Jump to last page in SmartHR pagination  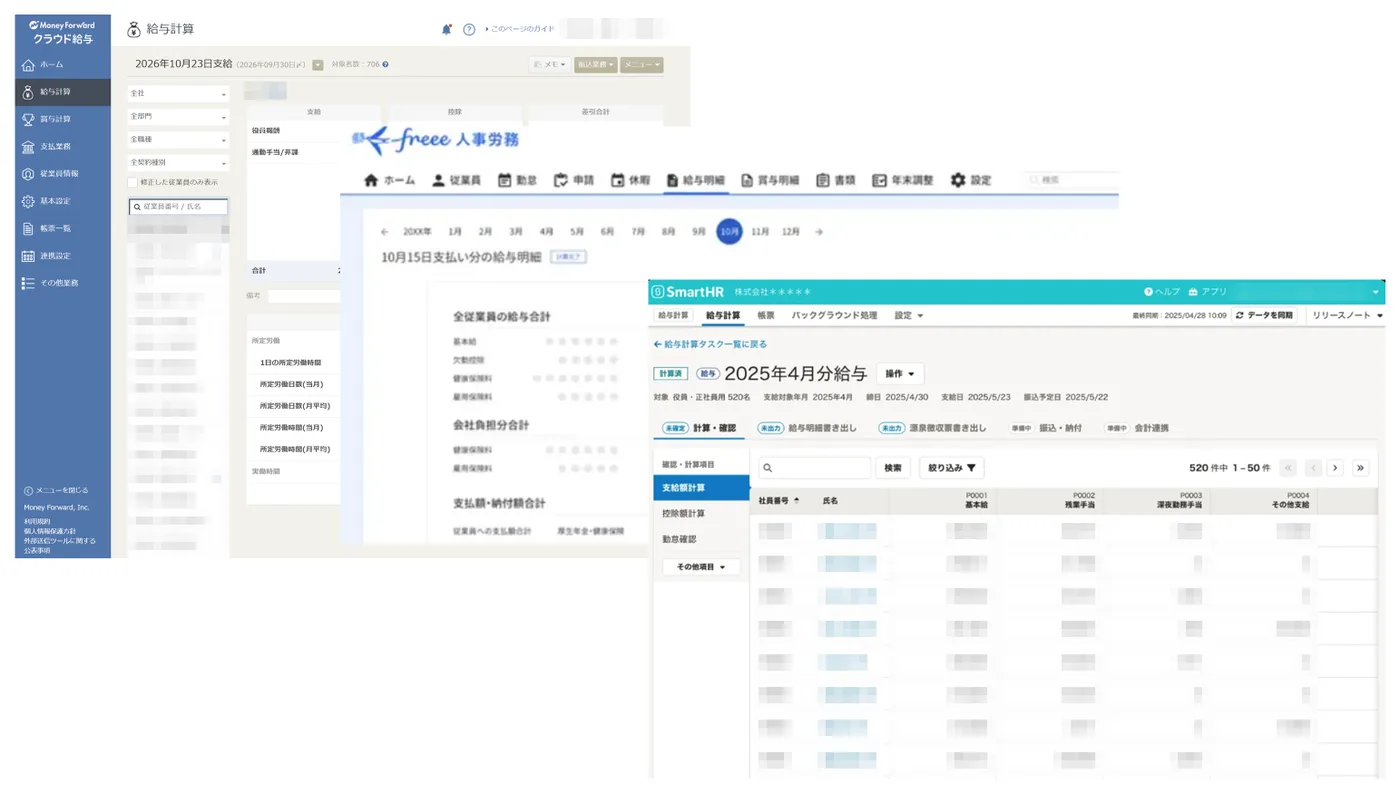pyautogui.click(x=1360, y=468)
